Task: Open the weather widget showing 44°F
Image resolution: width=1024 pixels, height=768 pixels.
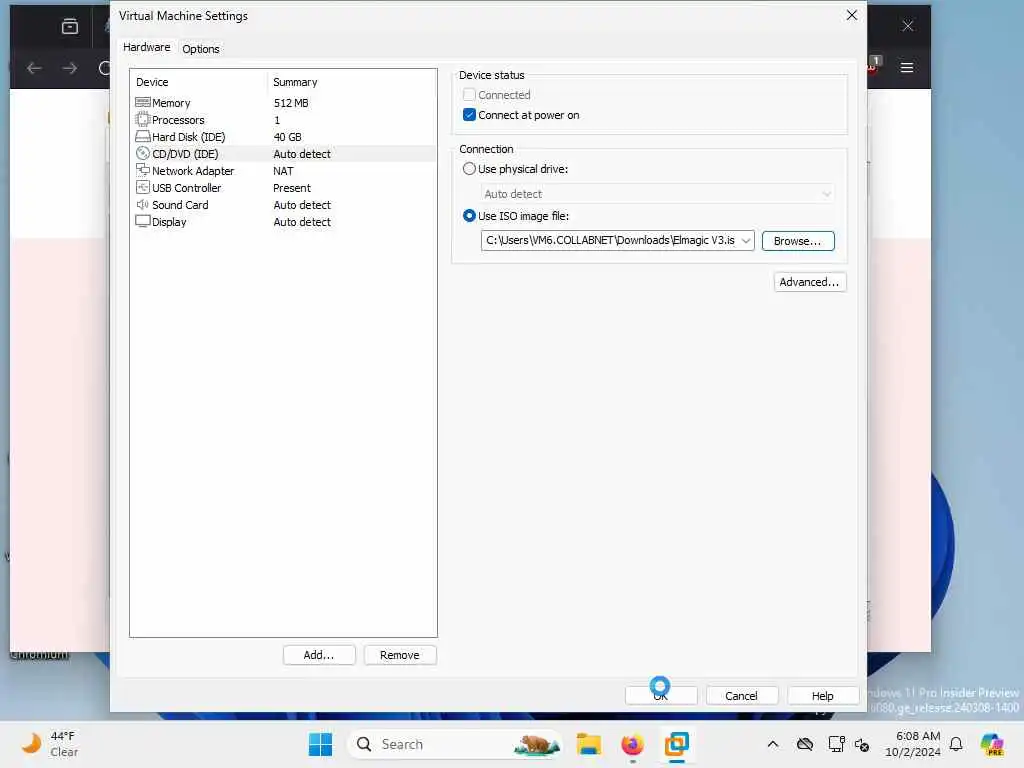Action: pyautogui.click(x=50, y=744)
